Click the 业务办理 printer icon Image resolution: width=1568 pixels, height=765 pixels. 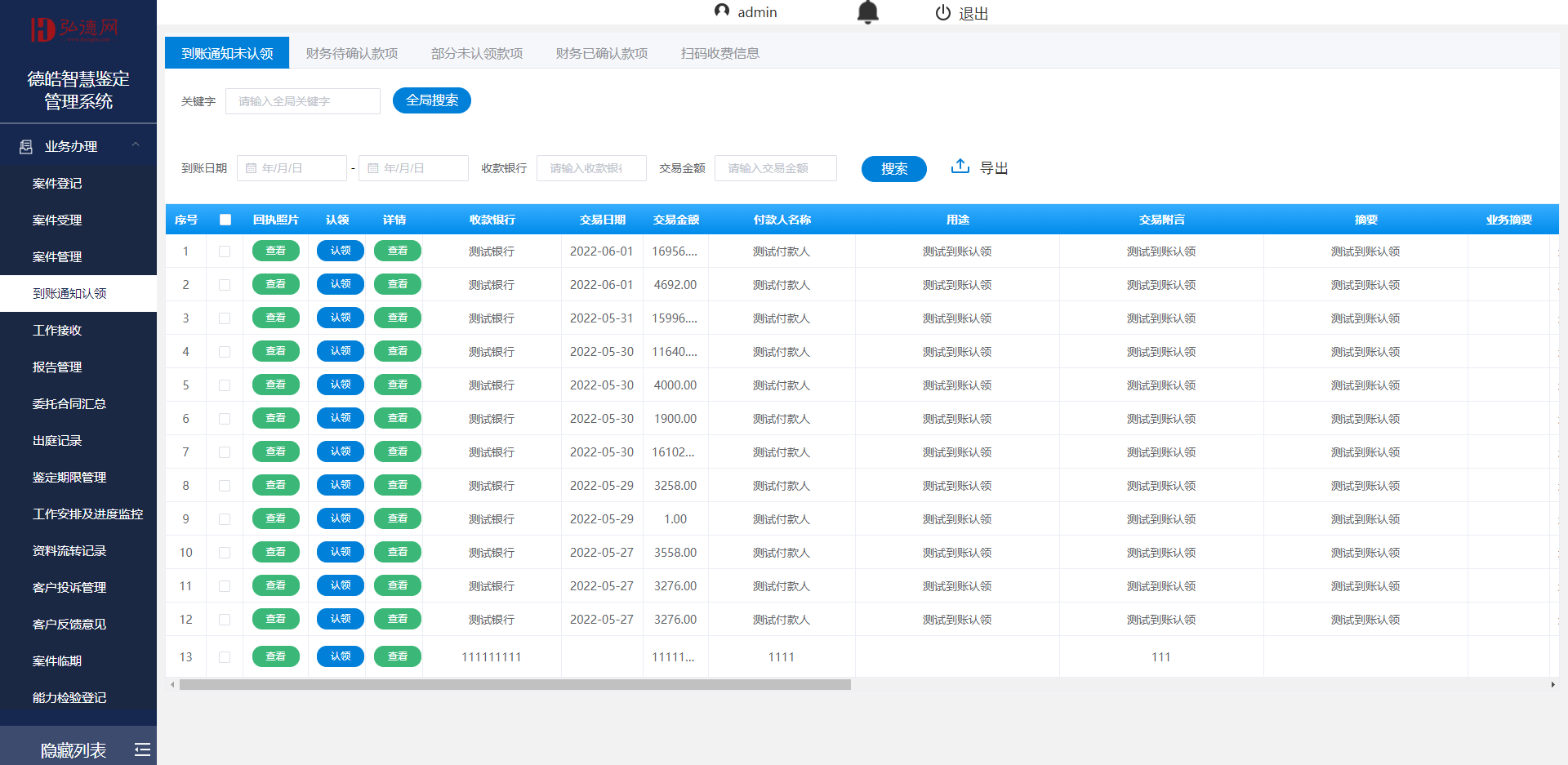tap(26, 146)
